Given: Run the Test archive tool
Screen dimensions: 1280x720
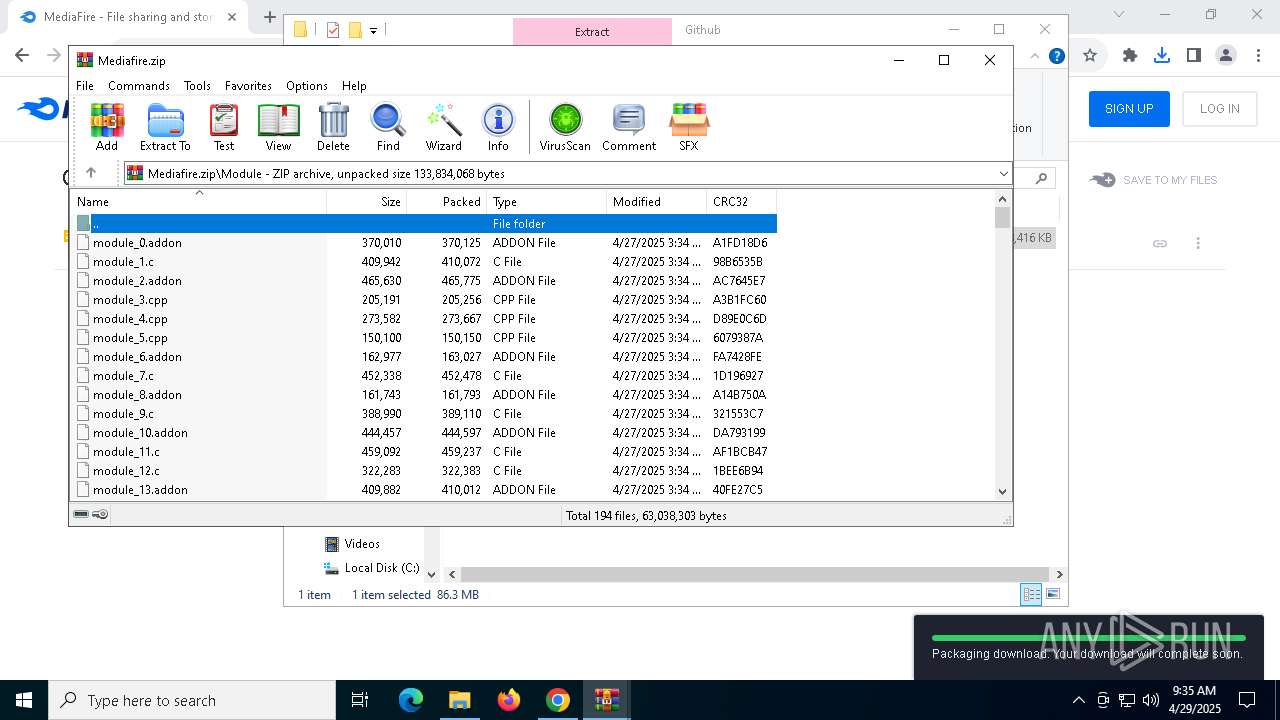Looking at the screenshot, I should pyautogui.click(x=224, y=127).
